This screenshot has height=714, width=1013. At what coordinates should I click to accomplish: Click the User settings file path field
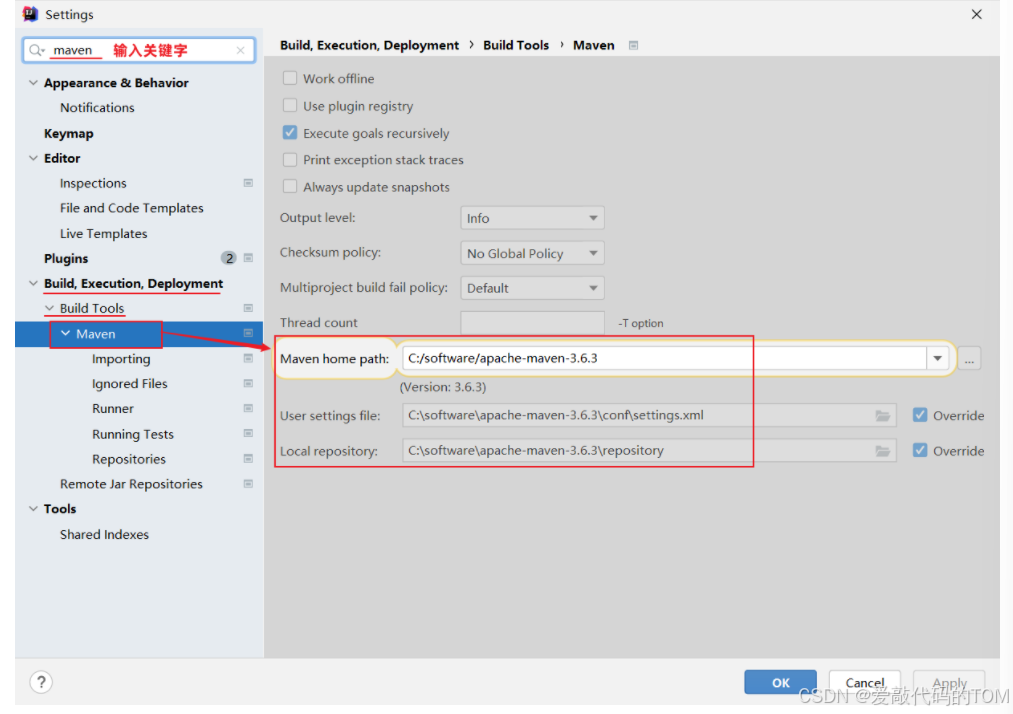tap(649, 415)
